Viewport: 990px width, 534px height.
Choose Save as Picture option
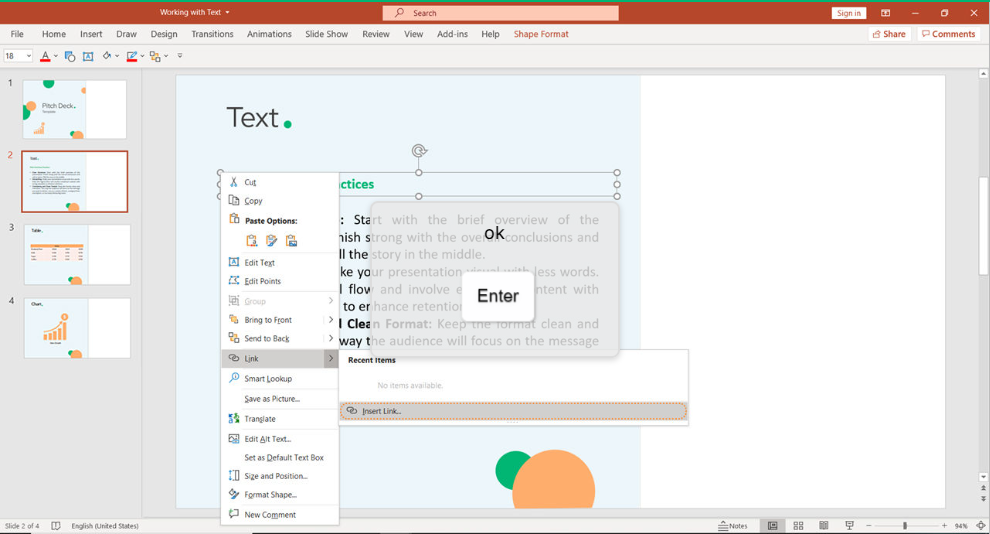tap(280, 399)
